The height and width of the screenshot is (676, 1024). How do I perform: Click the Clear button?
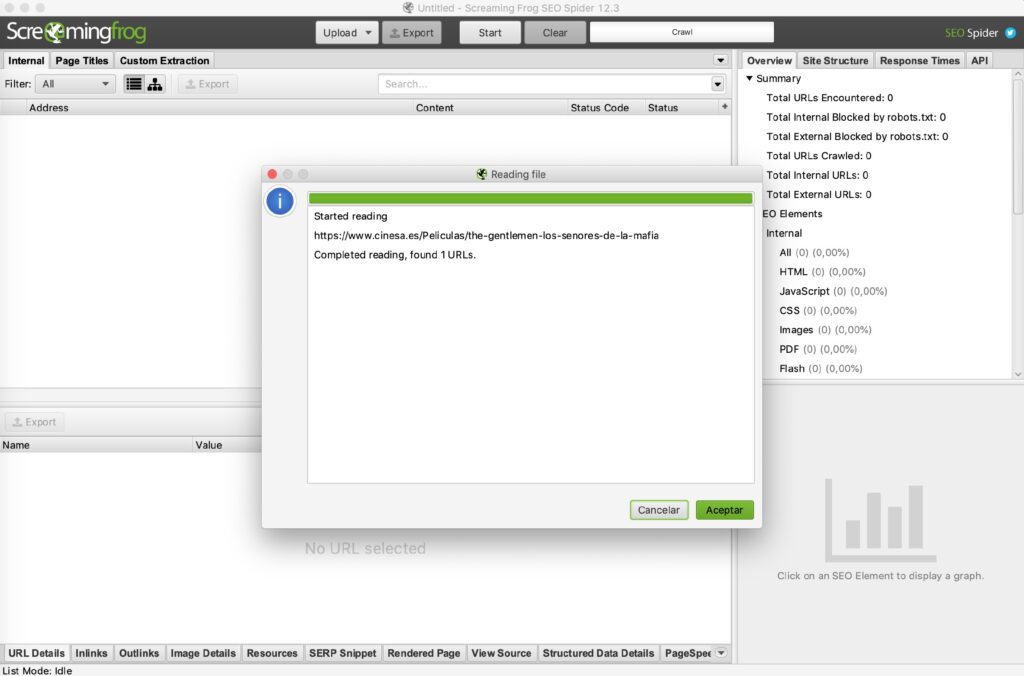(554, 32)
